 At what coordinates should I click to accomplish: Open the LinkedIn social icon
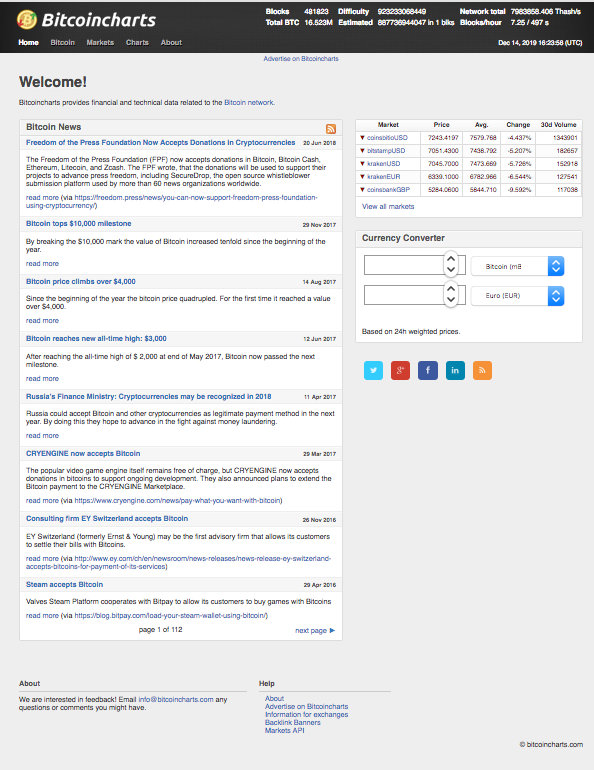(x=455, y=370)
